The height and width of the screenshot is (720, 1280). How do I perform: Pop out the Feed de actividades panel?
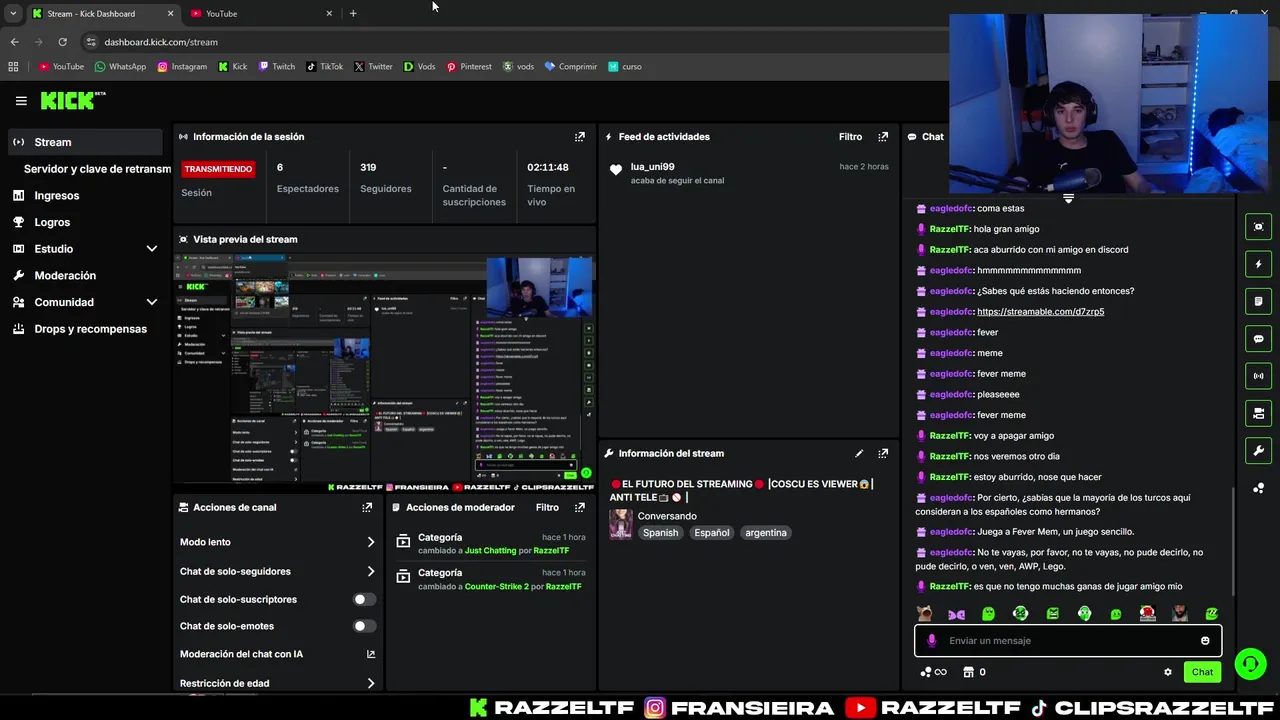(883, 137)
